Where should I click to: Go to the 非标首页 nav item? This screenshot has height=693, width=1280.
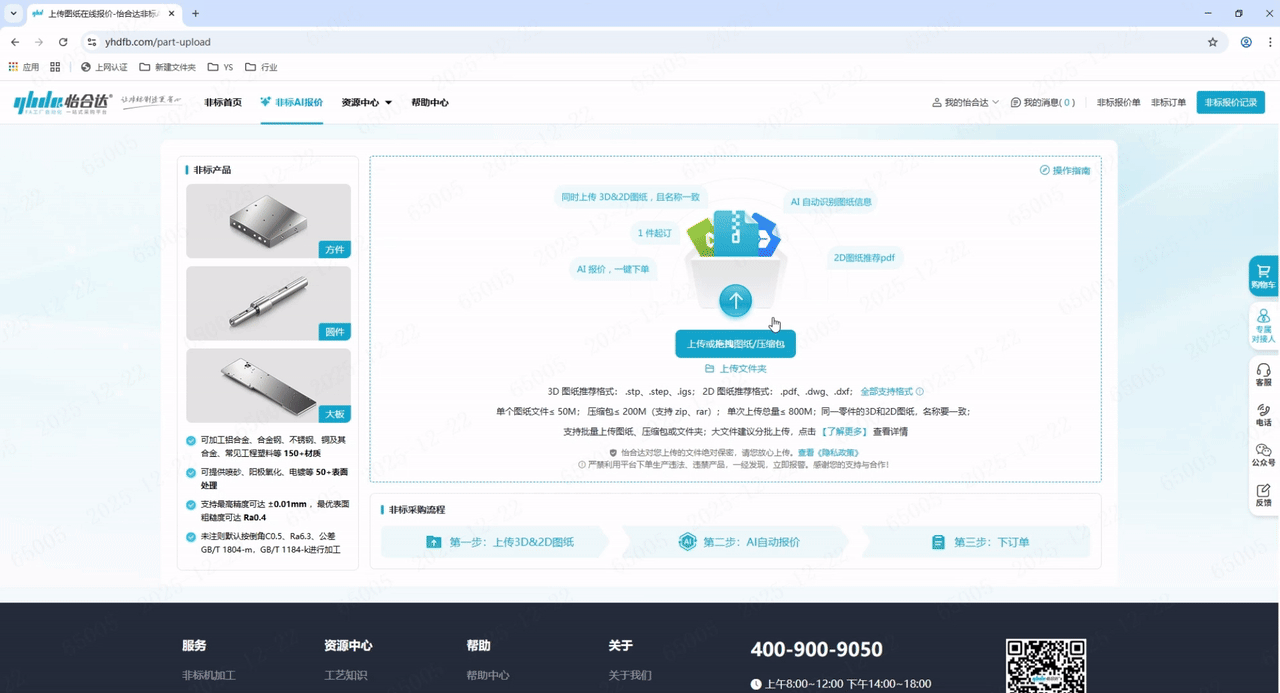coord(223,103)
